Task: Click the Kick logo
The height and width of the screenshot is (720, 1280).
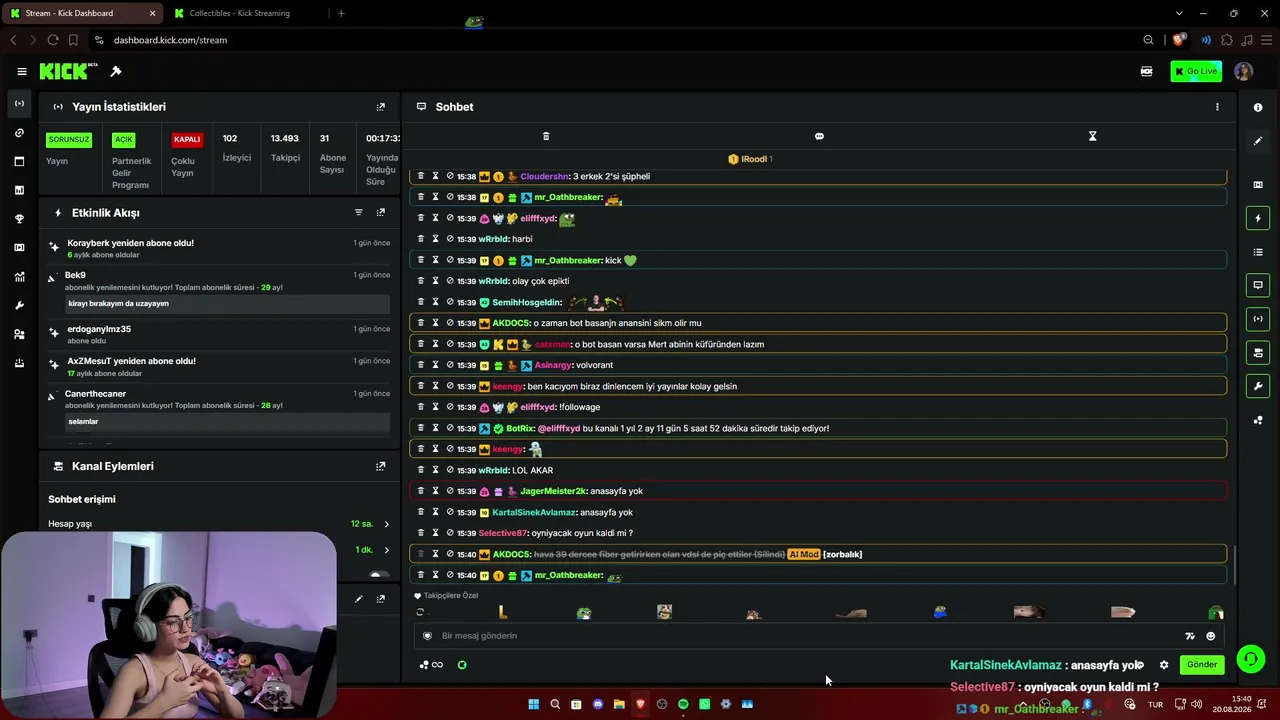Action: pos(63,71)
